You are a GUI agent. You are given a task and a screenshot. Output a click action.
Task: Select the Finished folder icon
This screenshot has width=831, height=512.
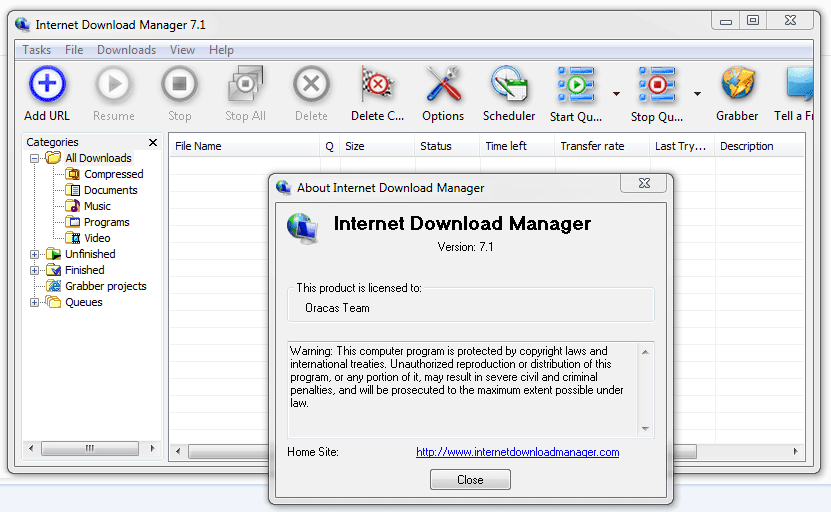(53, 270)
